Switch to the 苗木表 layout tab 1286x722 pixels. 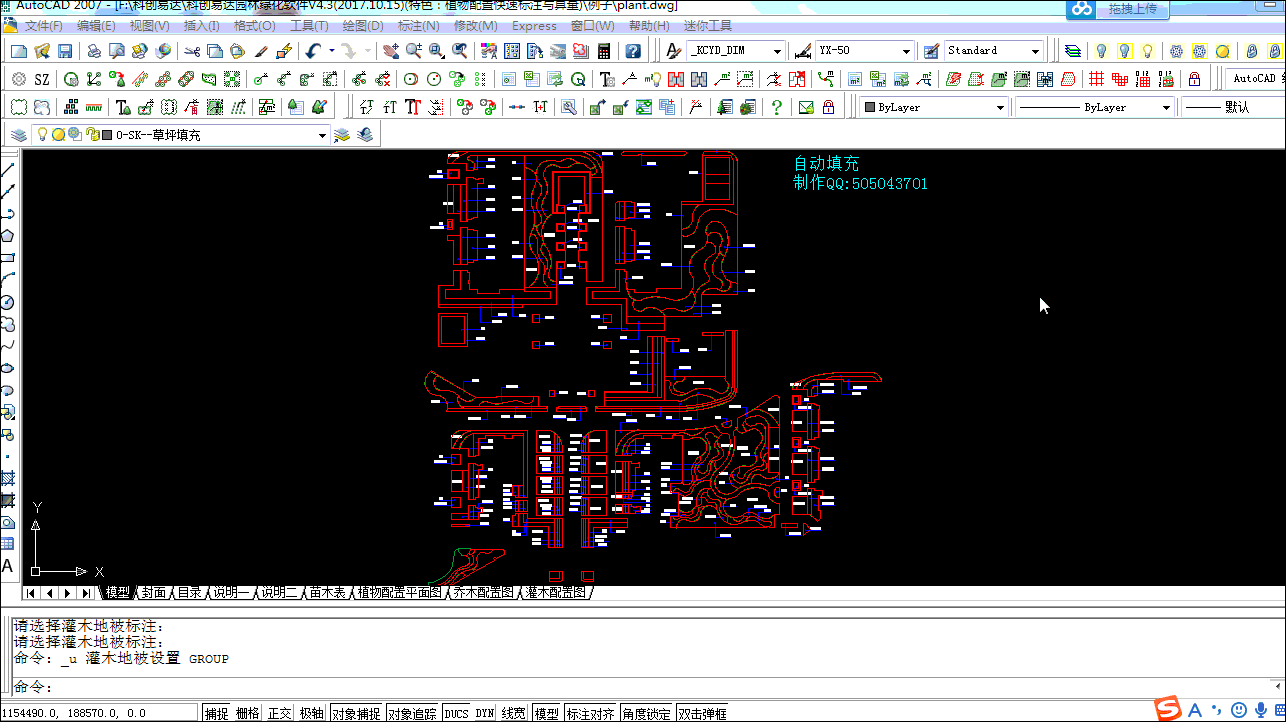[326, 593]
